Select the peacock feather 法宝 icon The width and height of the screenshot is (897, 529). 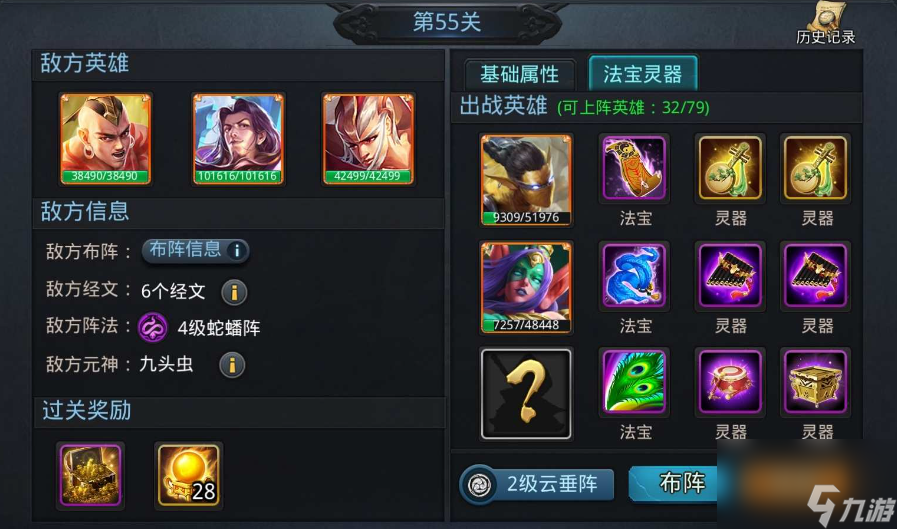coord(634,382)
